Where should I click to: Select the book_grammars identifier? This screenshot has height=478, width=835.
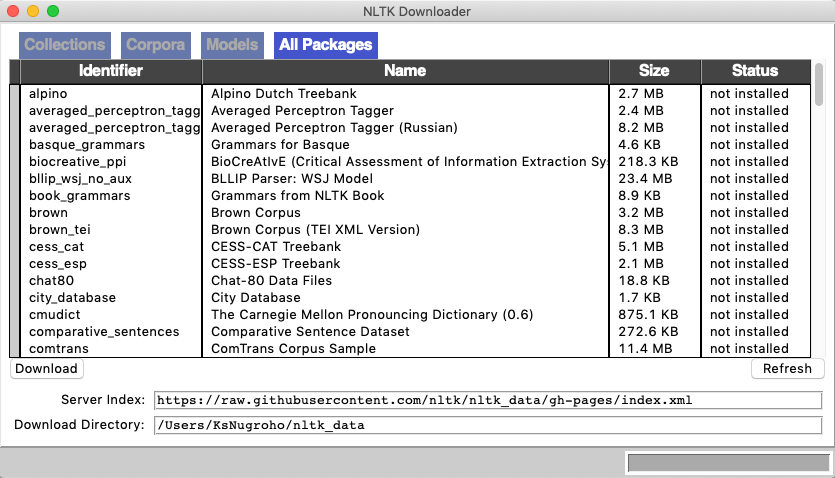(79, 196)
